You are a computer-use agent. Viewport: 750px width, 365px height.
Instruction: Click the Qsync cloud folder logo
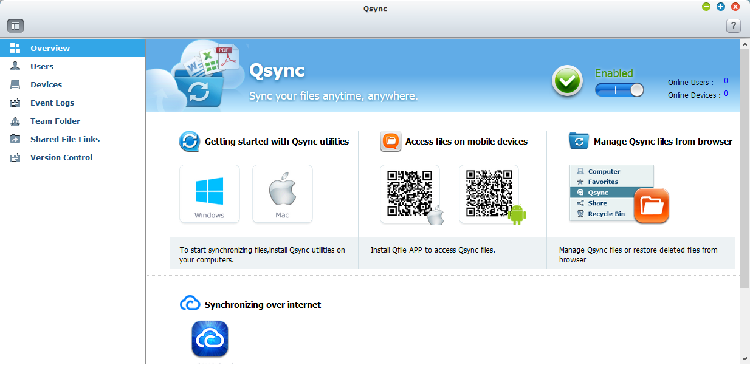pos(199,77)
